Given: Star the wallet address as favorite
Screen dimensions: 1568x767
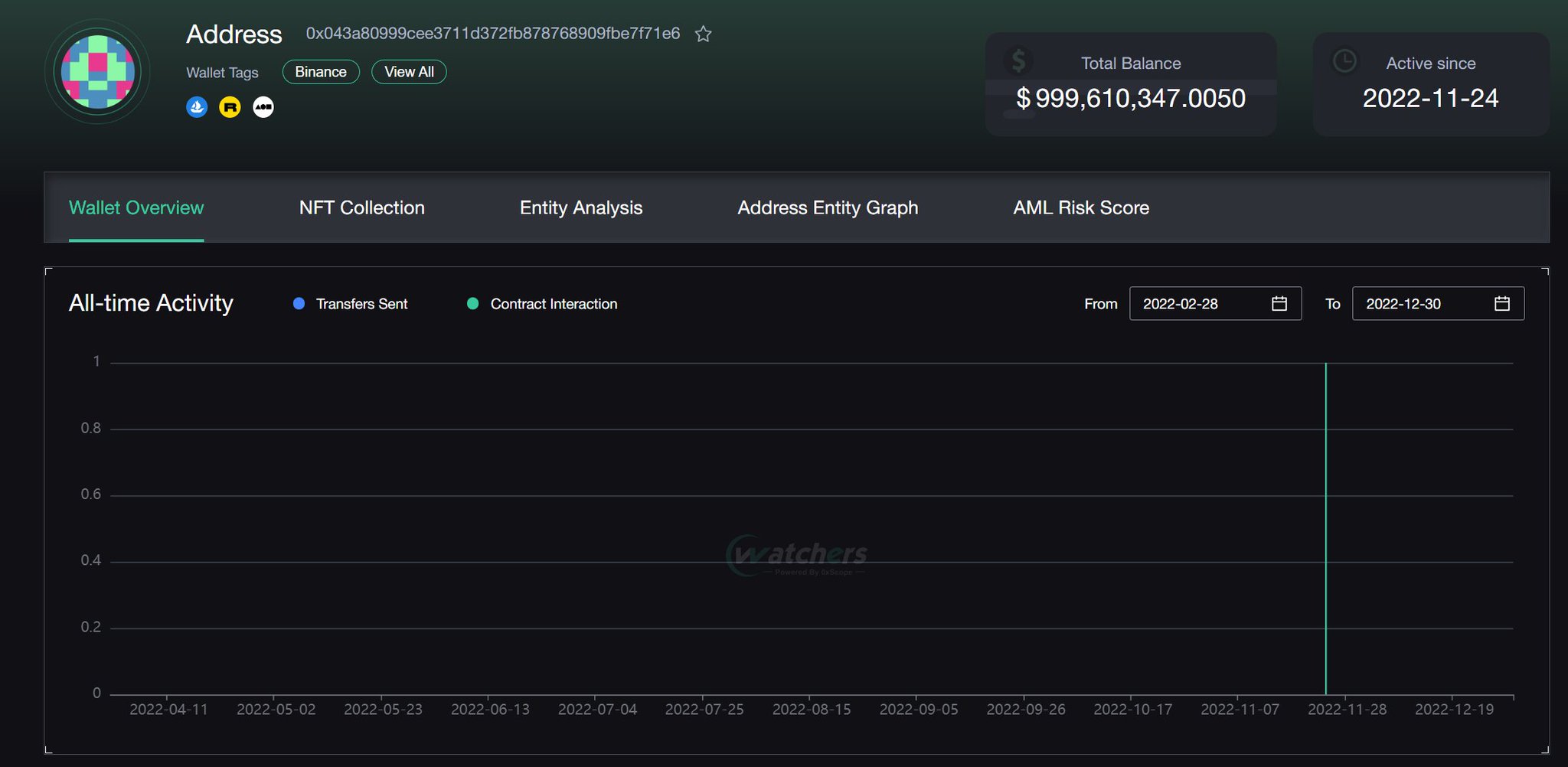Looking at the screenshot, I should pos(702,34).
